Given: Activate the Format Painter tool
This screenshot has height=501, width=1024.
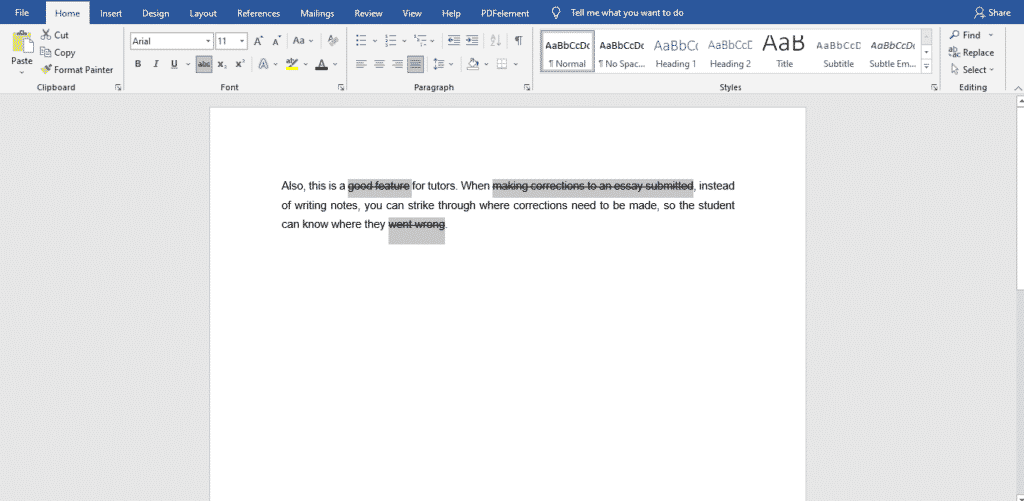Looking at the screenshot, I should (x=76, y=69).
